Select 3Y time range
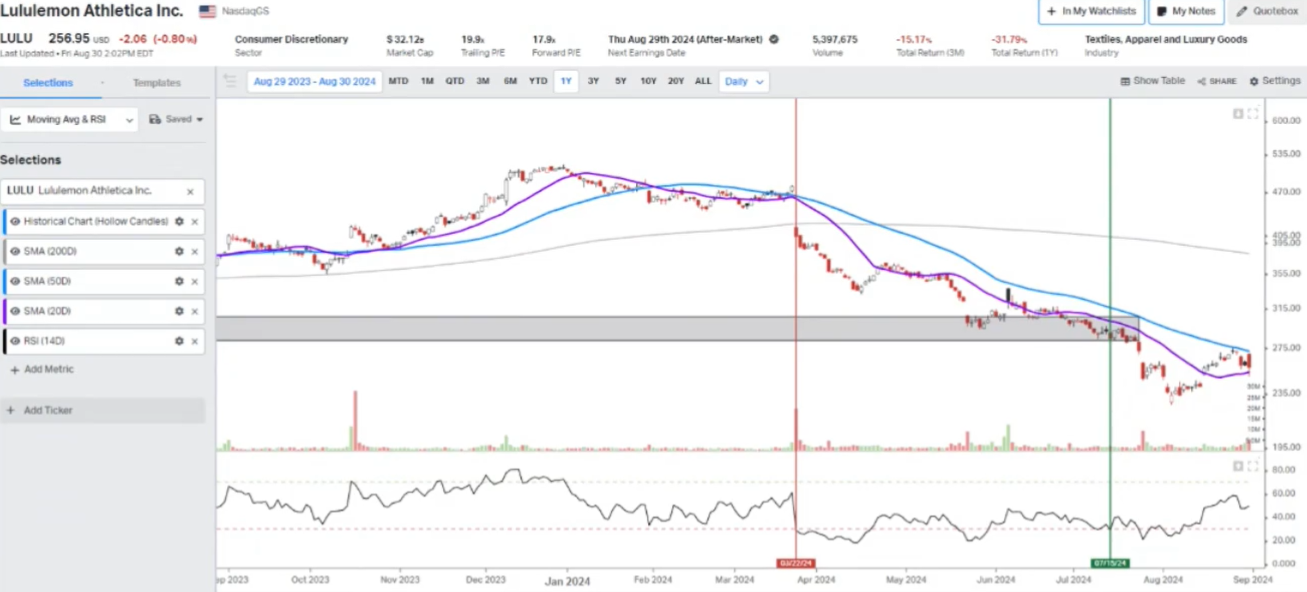1307x592 pixels. [594, 81]
